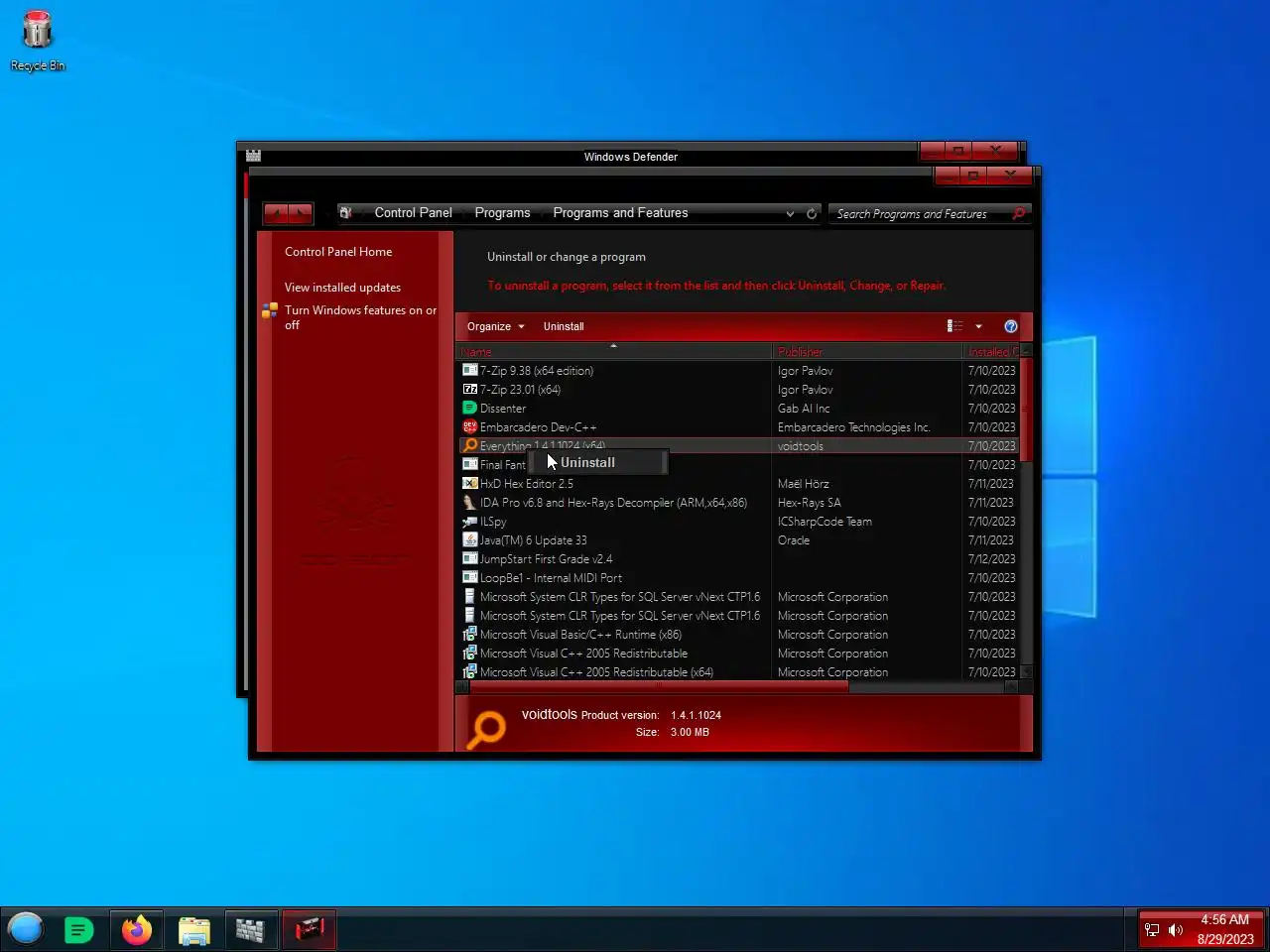Select the publisher cell Hex-Rays SA
The width and height of the screenshot is (1270, 952).
click(809, 502)
